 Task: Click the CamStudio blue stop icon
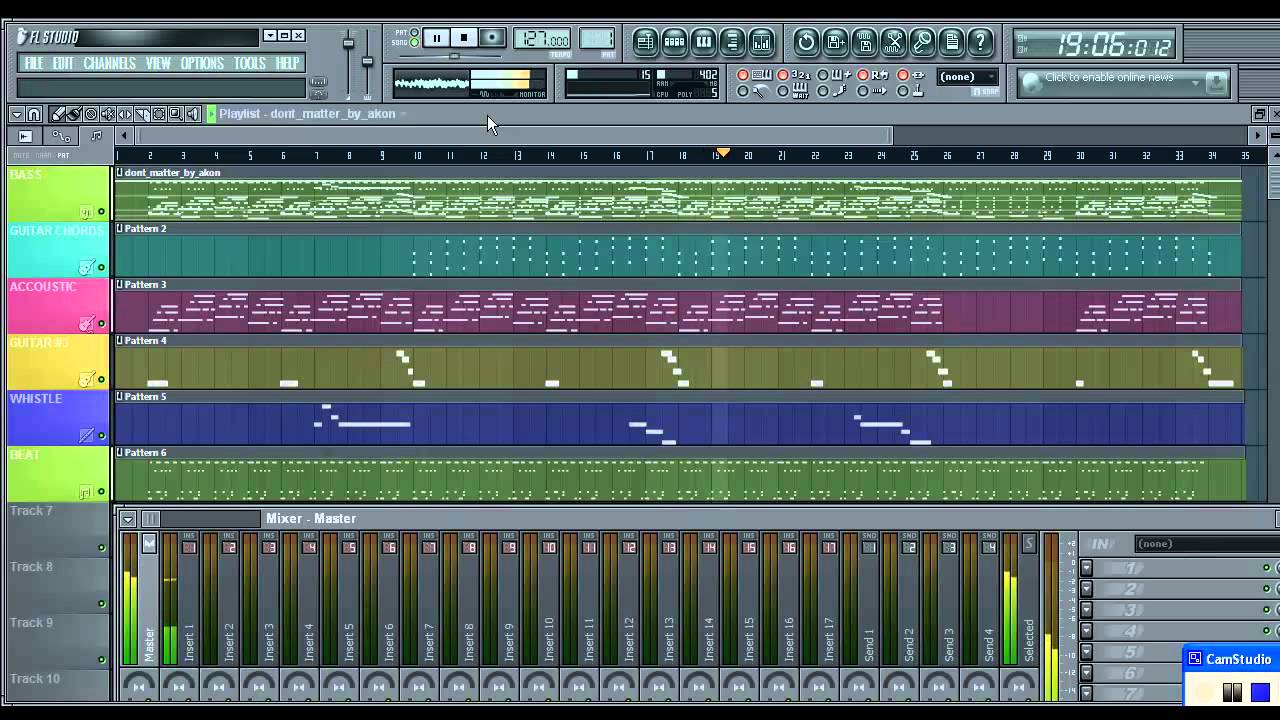pyautogui.click(x=1260, y=692)
